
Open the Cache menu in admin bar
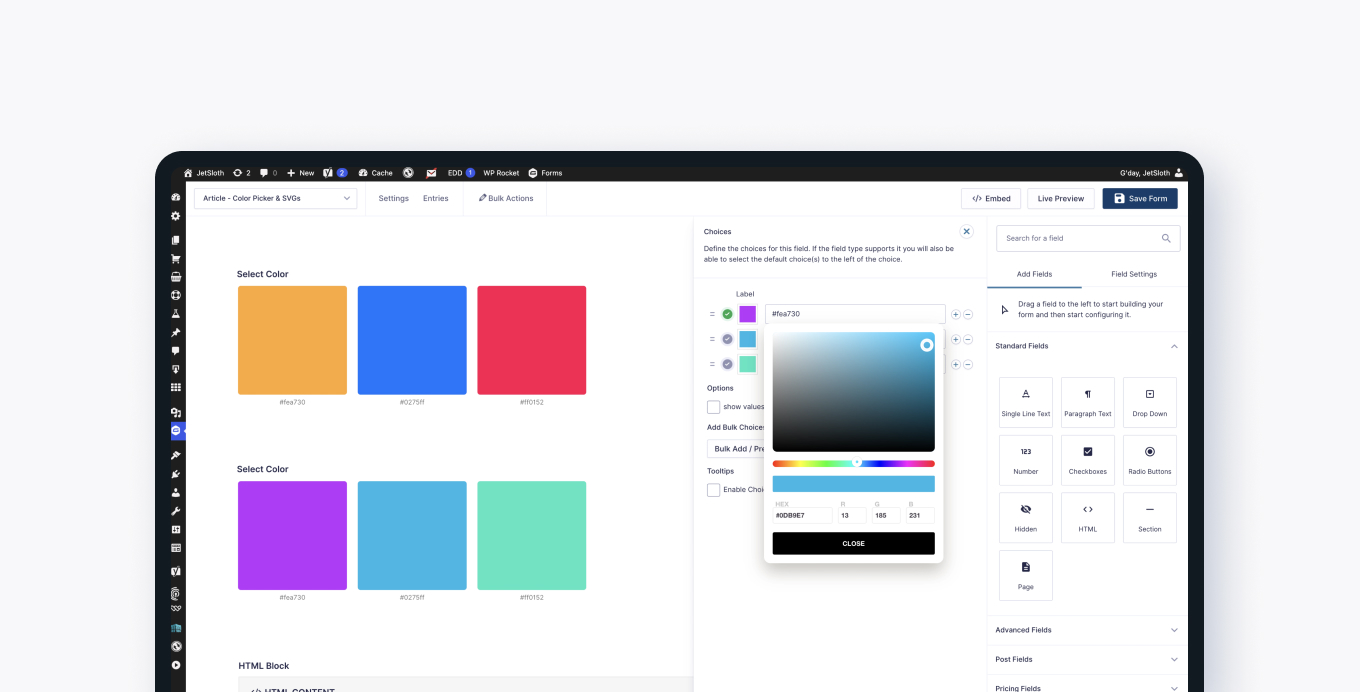coord(375,173)
